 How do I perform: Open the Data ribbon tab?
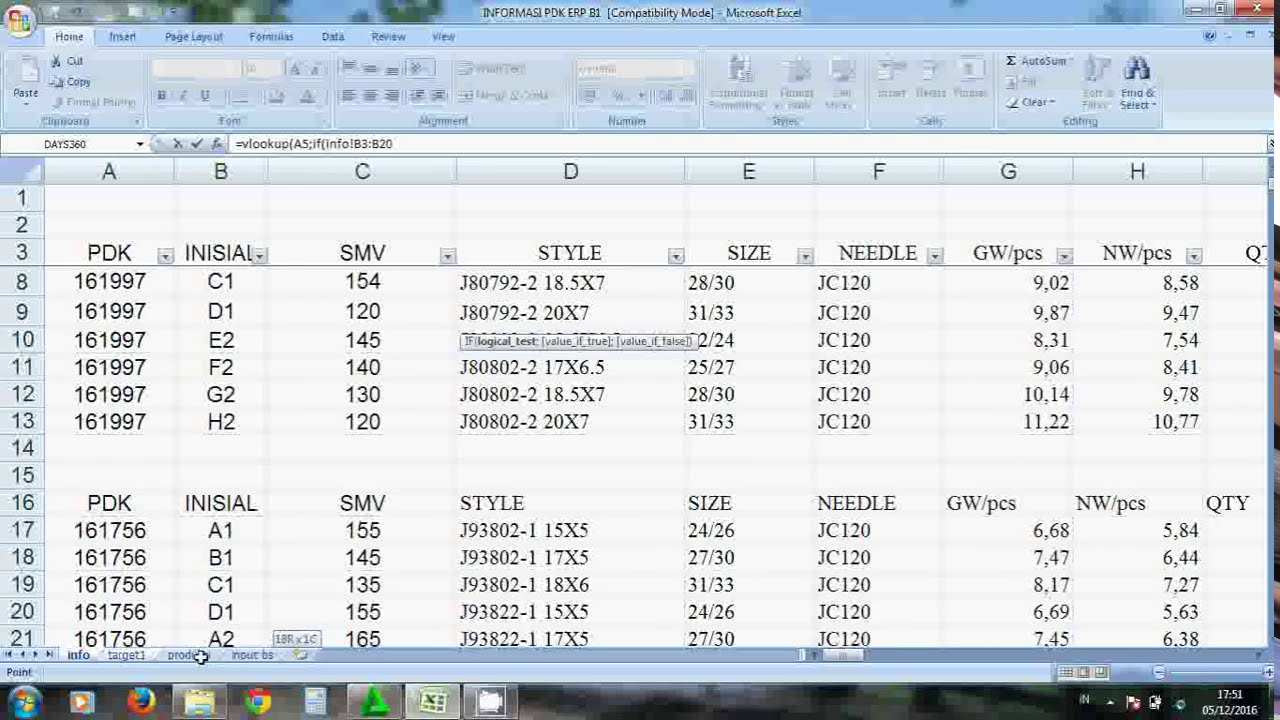click(x=333, y=36)
